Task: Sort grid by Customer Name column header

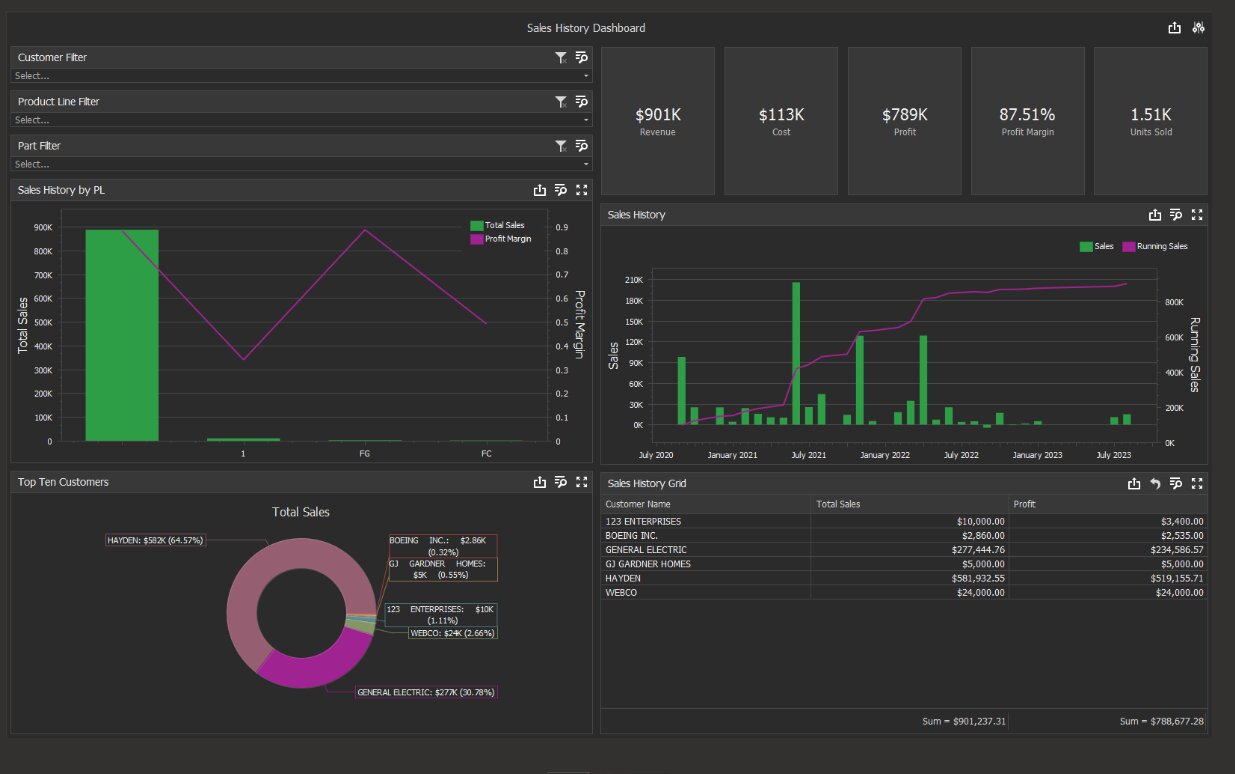Action: pos(705,504)
